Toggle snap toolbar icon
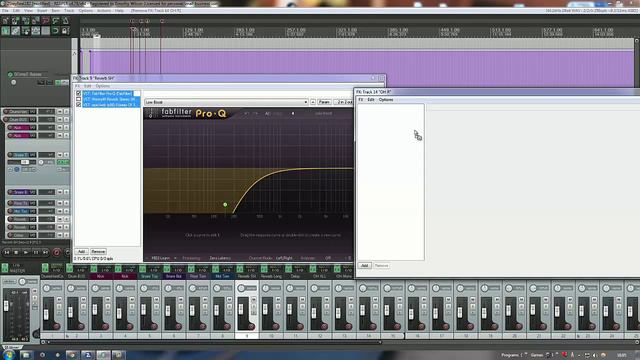The image size is (640, 360). [x=56, y=31]
